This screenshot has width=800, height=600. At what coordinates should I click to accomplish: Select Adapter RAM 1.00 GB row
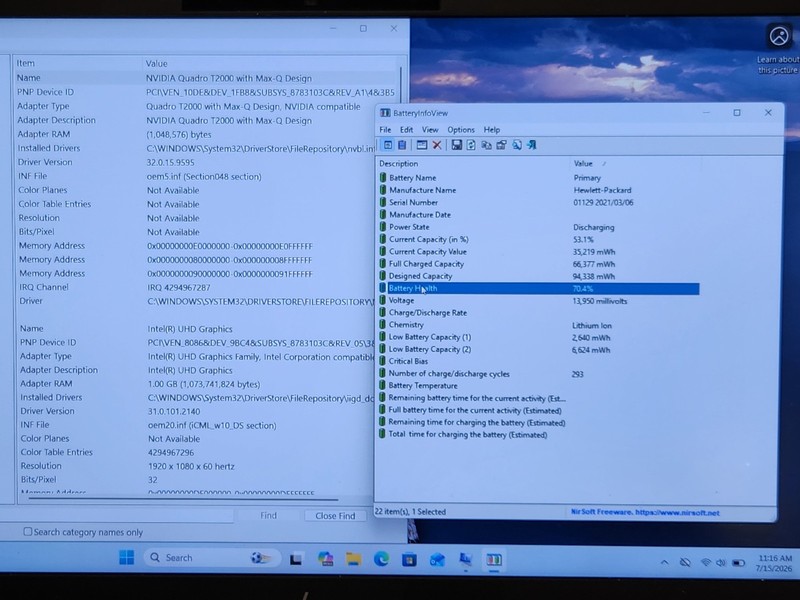[196, 384]
